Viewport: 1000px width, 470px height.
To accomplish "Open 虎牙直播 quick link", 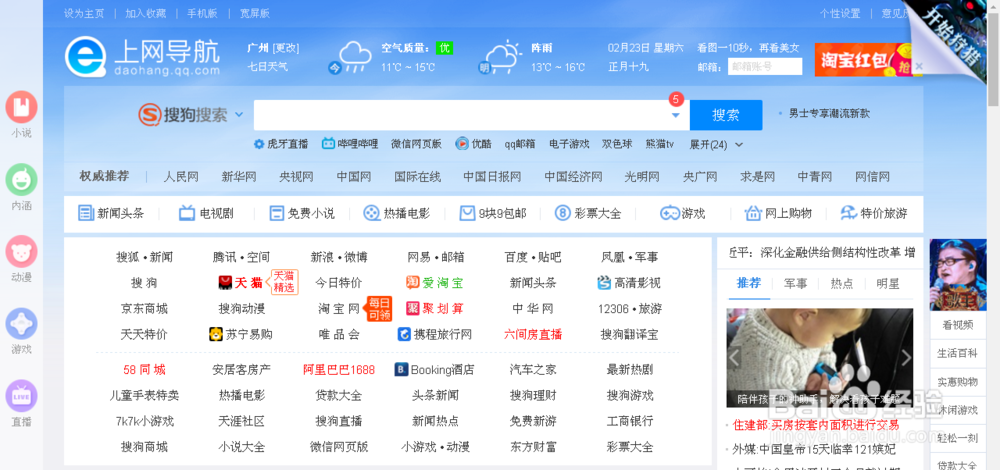I will point(281,144).
